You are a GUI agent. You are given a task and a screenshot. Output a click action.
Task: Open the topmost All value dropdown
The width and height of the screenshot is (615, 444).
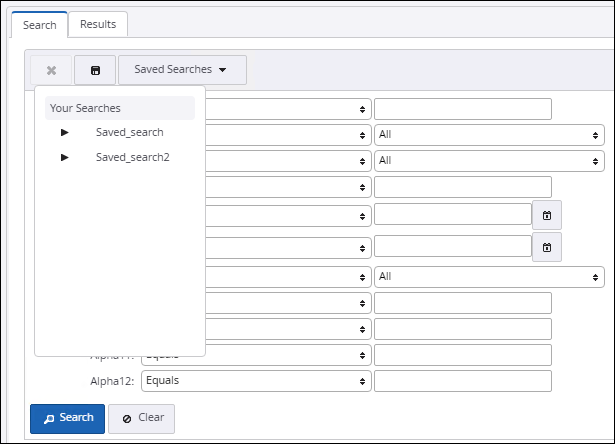[489, 134]
